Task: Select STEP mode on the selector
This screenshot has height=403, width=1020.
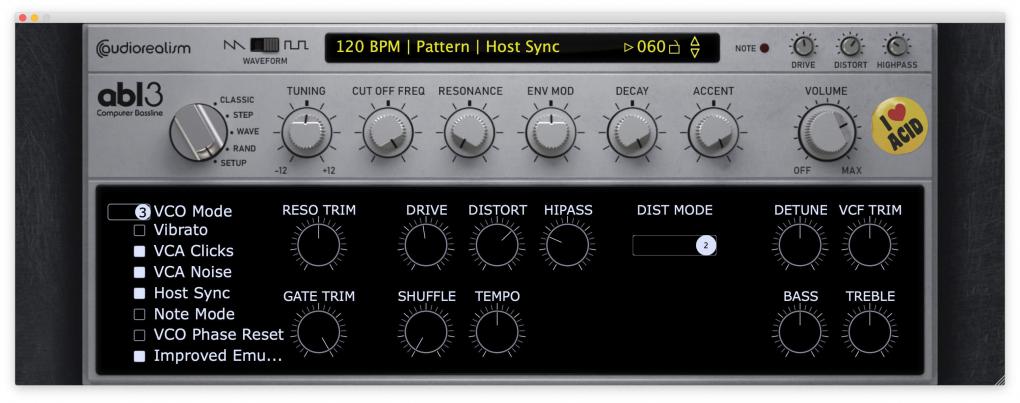Action: coord(243,115)
